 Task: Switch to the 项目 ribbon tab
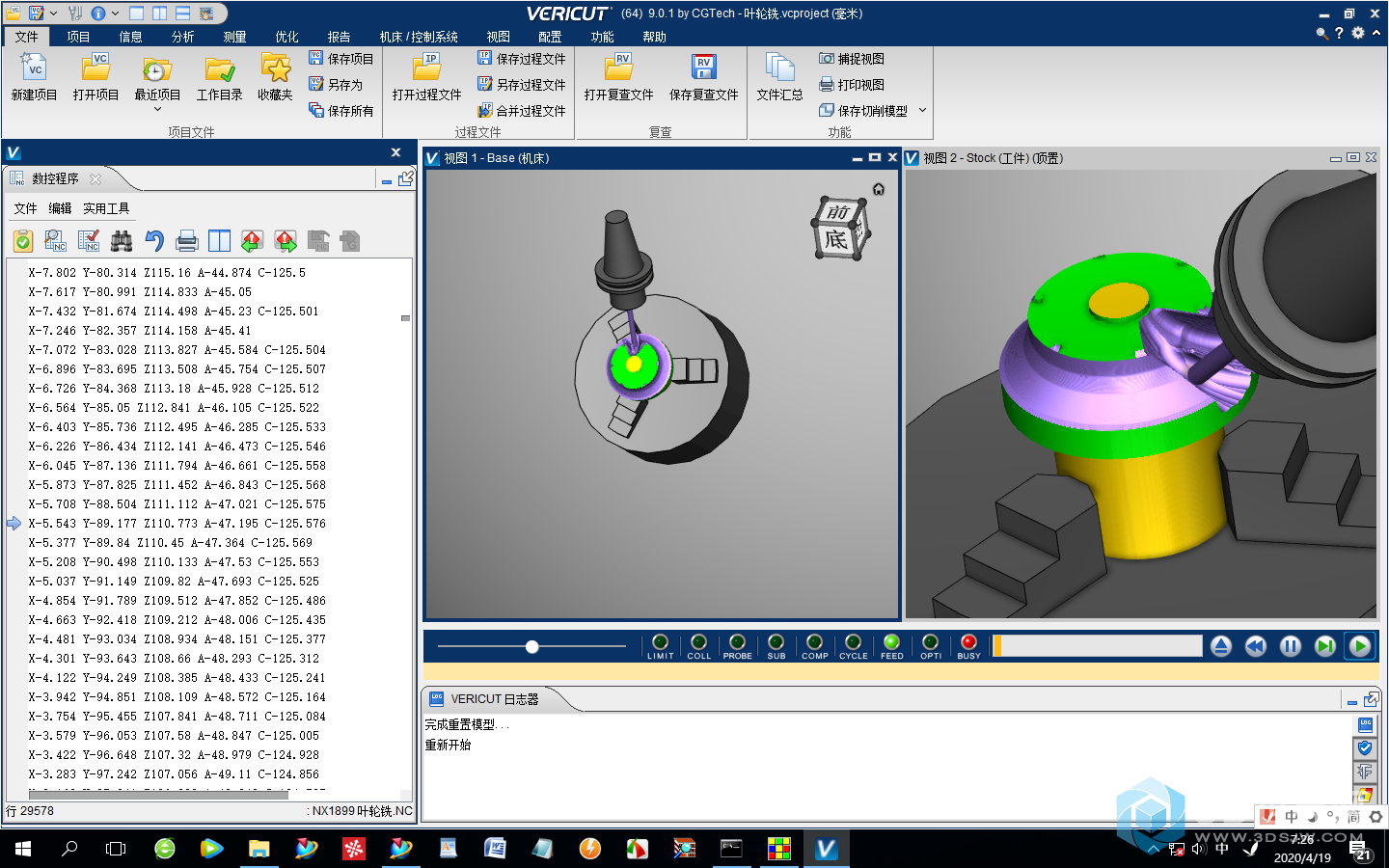coord(78,37)
